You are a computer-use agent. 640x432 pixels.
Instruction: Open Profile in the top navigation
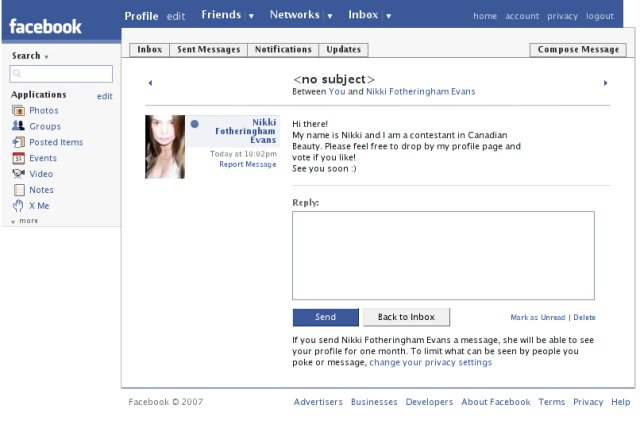pos(141,16)
